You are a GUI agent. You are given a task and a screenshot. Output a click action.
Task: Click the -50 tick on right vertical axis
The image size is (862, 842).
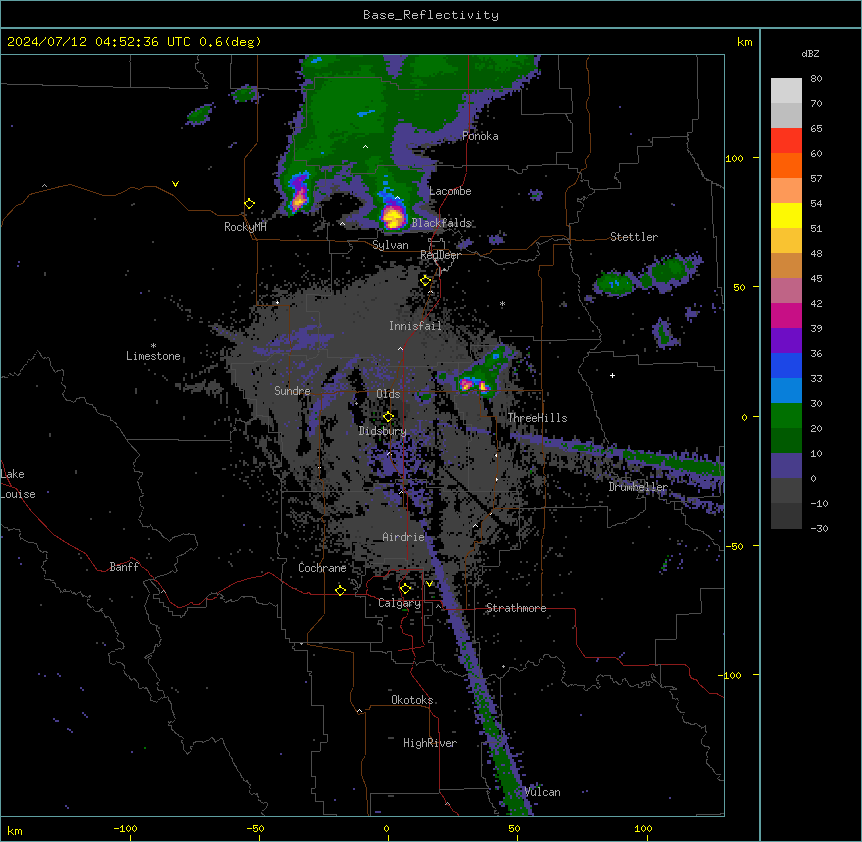coord(734,546)
